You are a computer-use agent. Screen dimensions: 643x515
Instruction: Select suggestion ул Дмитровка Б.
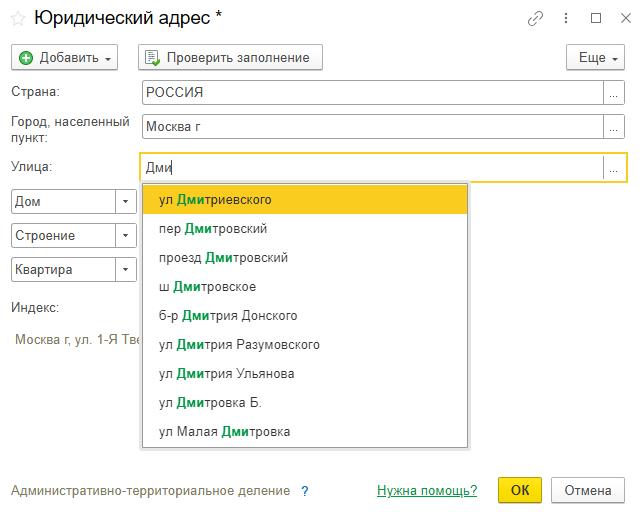(x=305, y=403)
